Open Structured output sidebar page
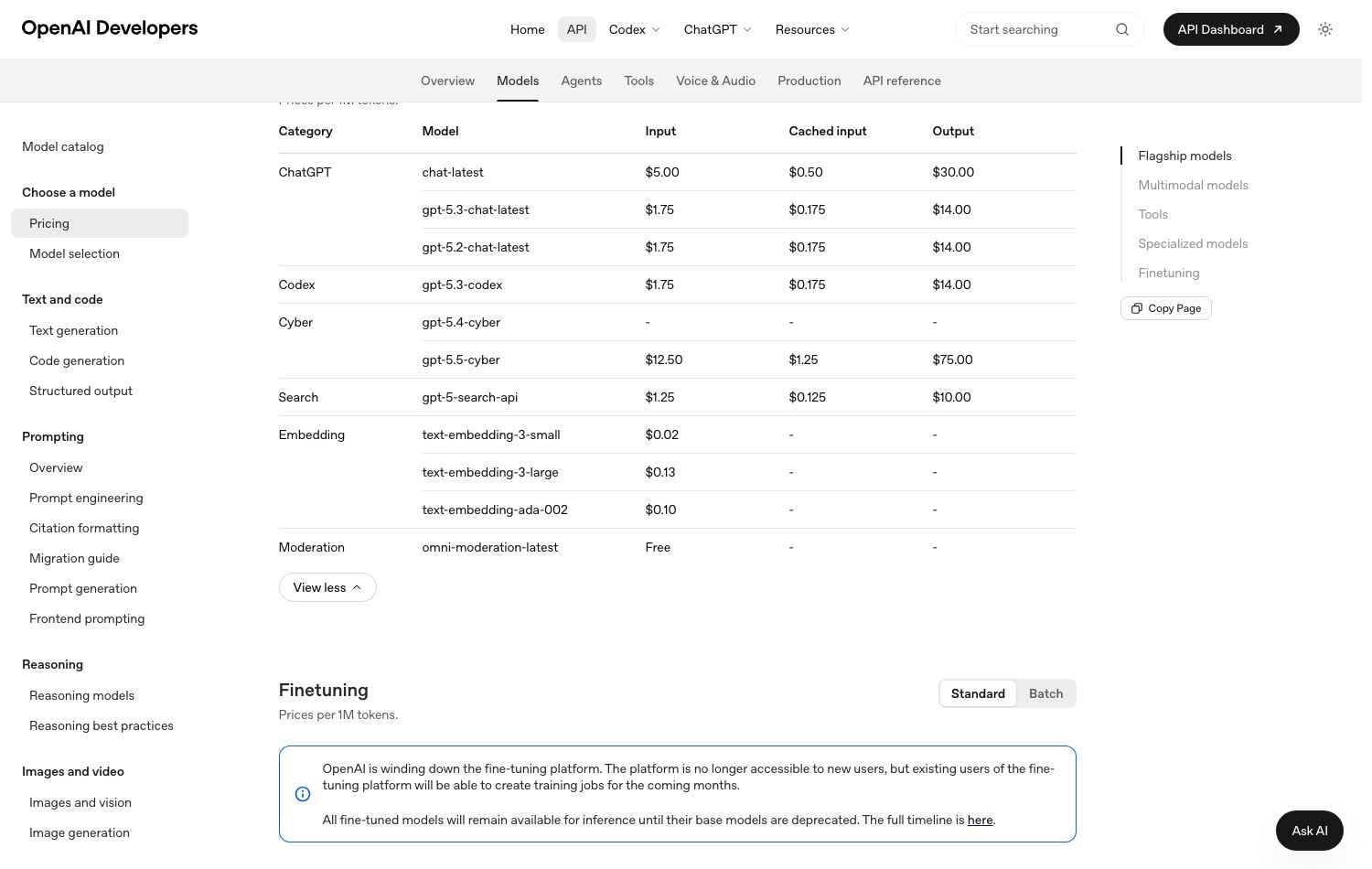 [x=80, y=391]
